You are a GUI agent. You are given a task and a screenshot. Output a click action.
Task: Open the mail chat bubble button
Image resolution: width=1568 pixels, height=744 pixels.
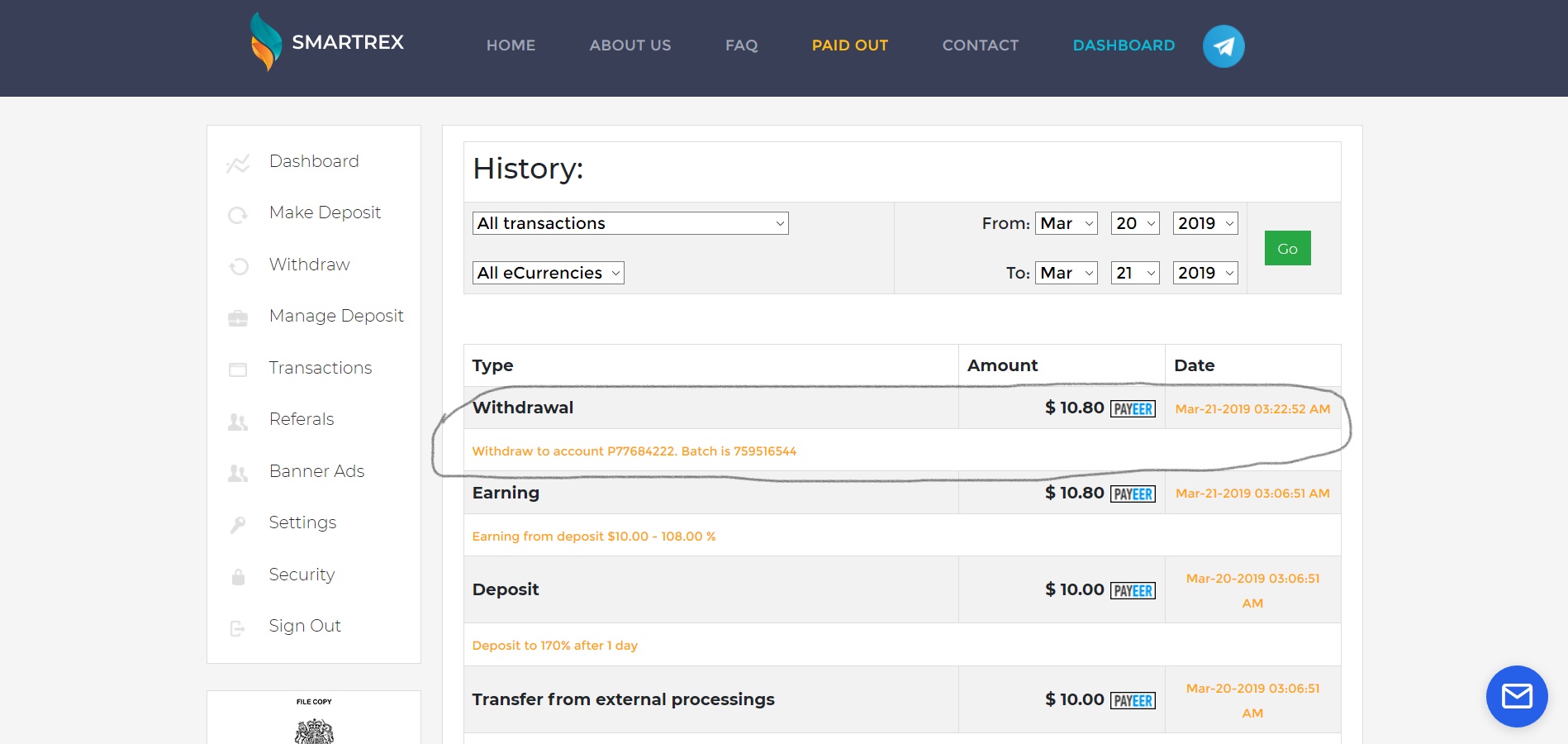pyautogui.click(x=1517, y=696)
